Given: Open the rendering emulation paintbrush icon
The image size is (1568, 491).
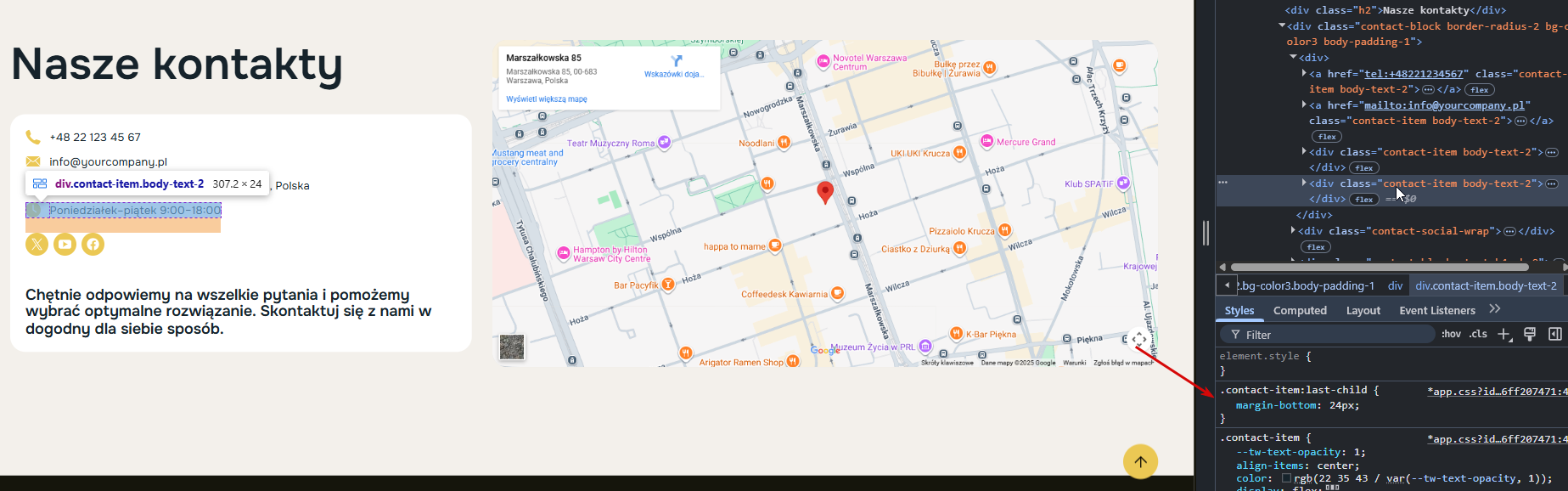Looking at the screenshot, I should click(x=1530, y=335).
